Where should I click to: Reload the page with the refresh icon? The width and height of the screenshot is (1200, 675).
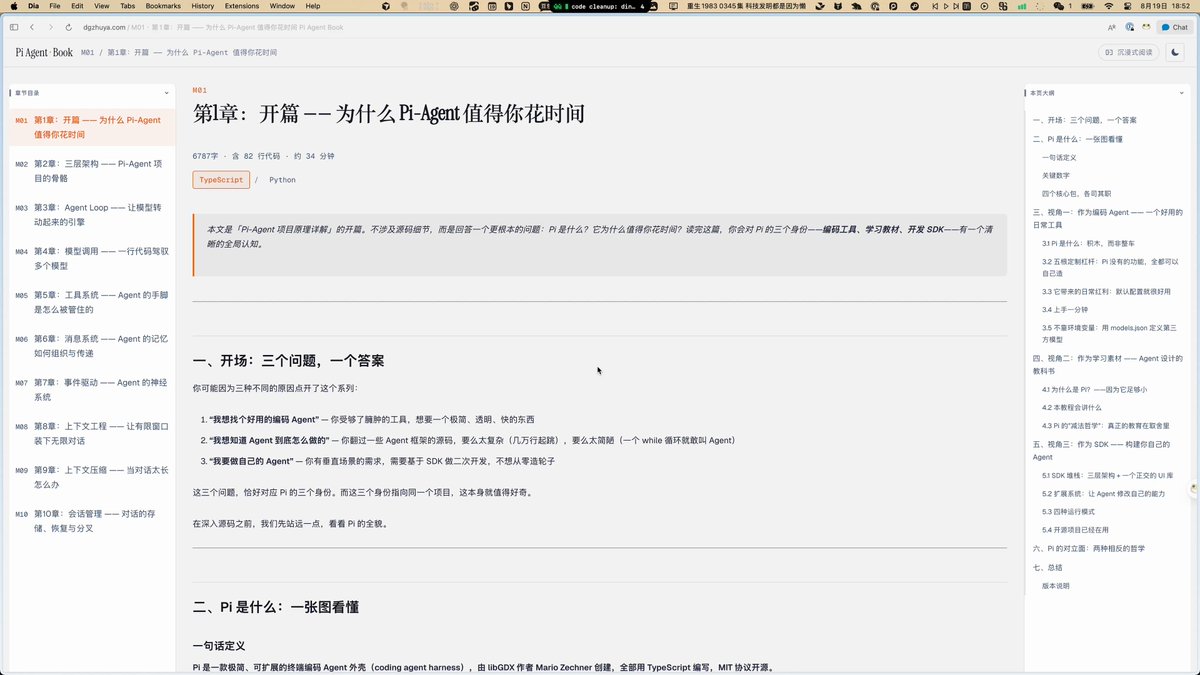(68, 27)
